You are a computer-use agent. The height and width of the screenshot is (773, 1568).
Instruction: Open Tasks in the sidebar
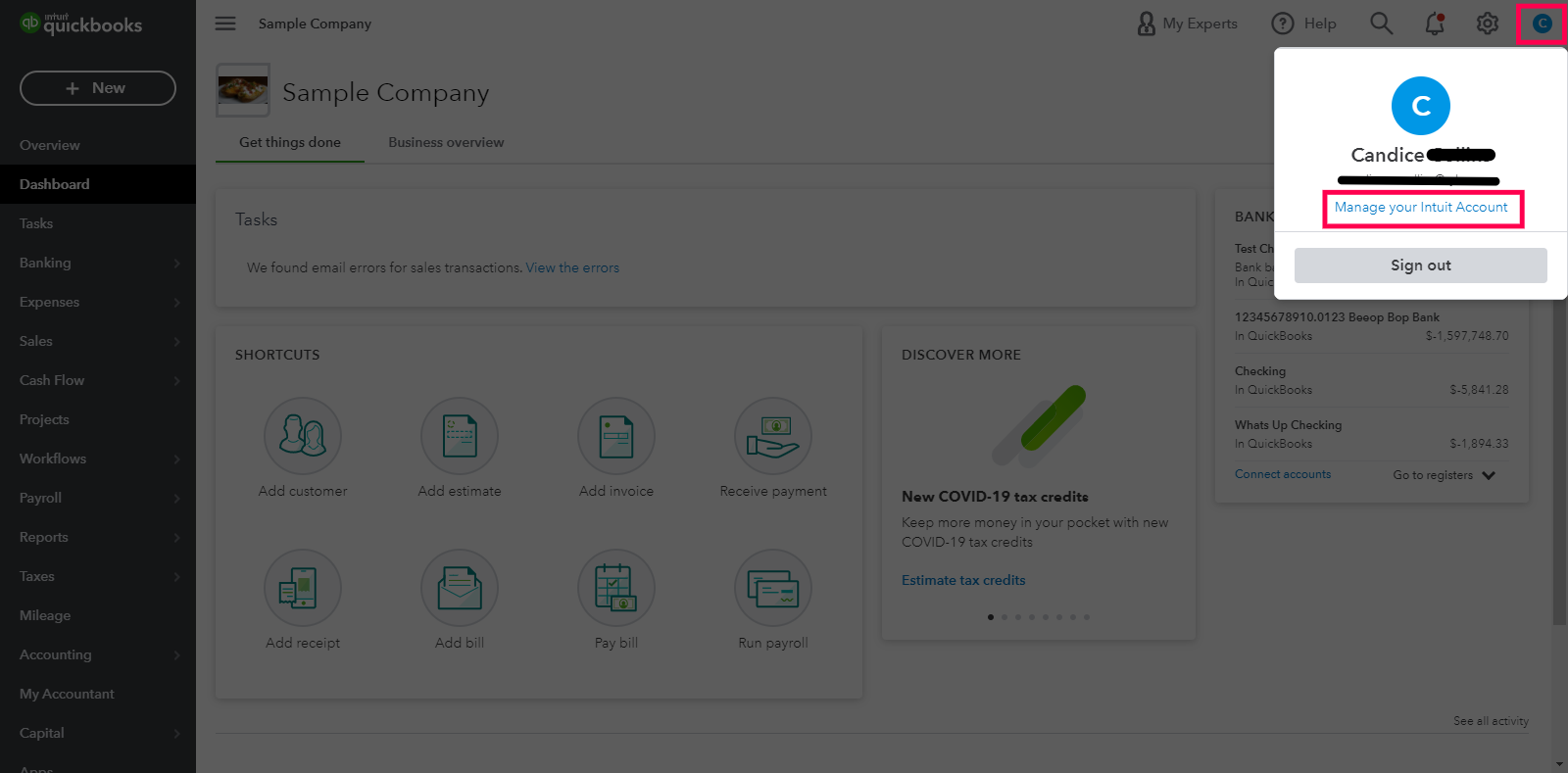coord(98,223)
